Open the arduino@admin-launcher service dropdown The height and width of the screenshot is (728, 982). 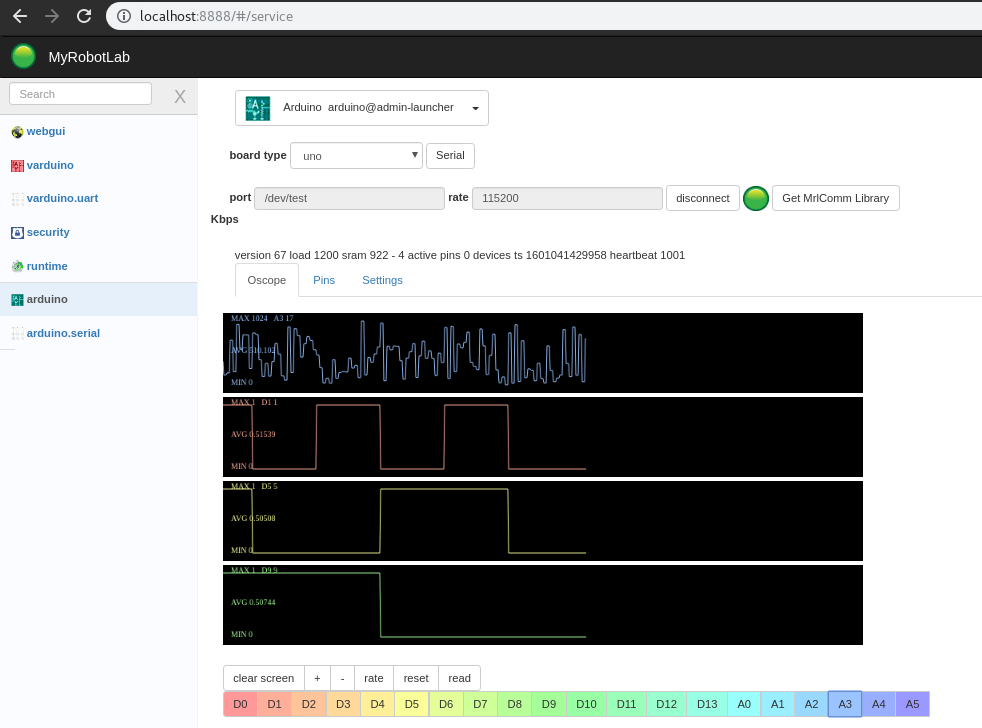tap(362, 108)
